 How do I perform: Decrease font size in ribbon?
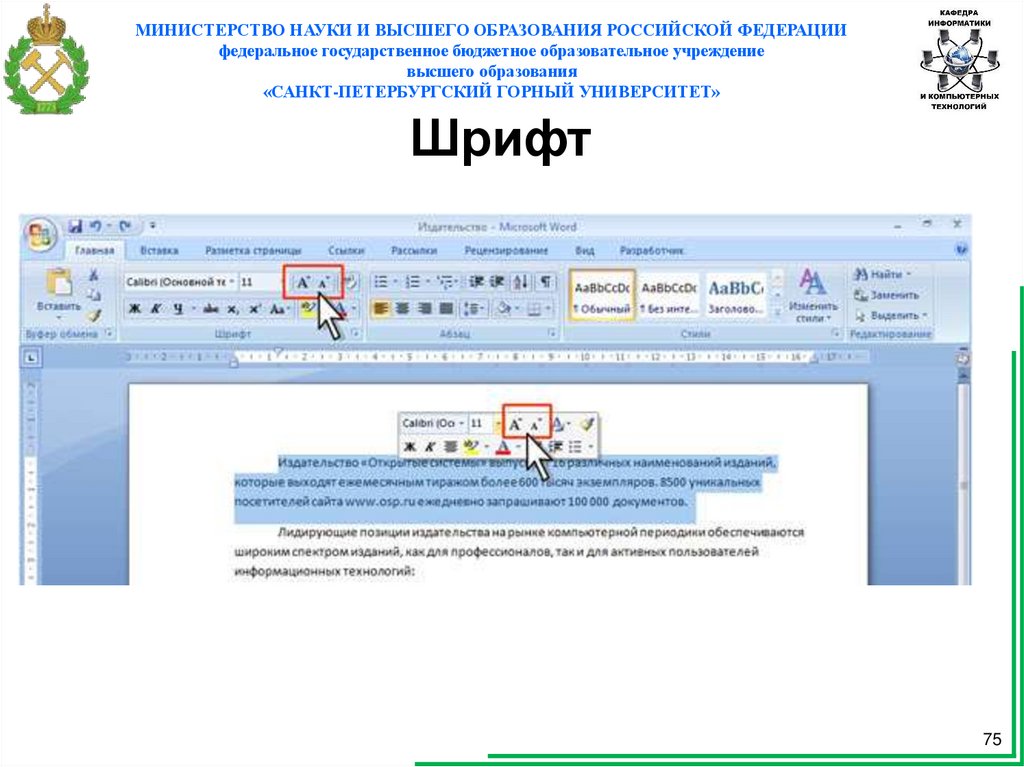(x=325, y=283)
